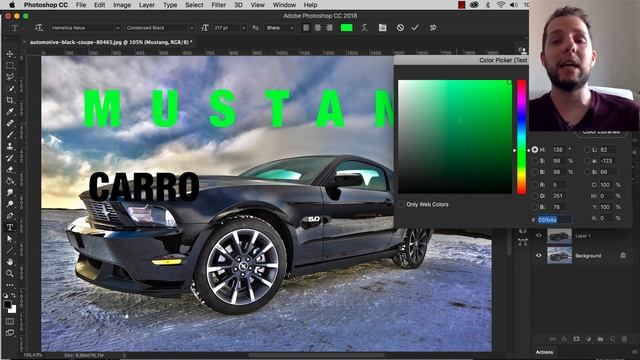The width and height of the screenshot is (640, 360).
Task: Hide Layer 1 visibility eye
Action: click(539, 236)
